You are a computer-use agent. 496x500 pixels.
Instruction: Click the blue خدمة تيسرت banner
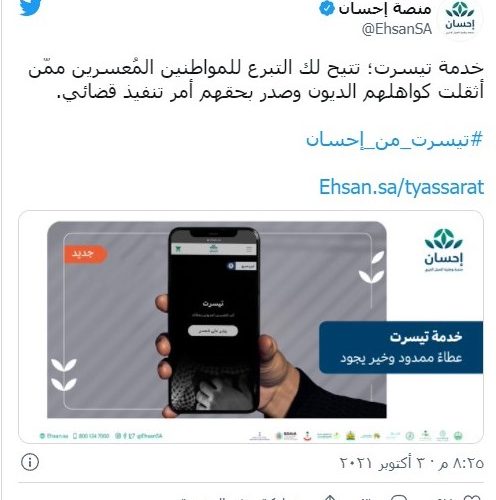click(401, 347)
